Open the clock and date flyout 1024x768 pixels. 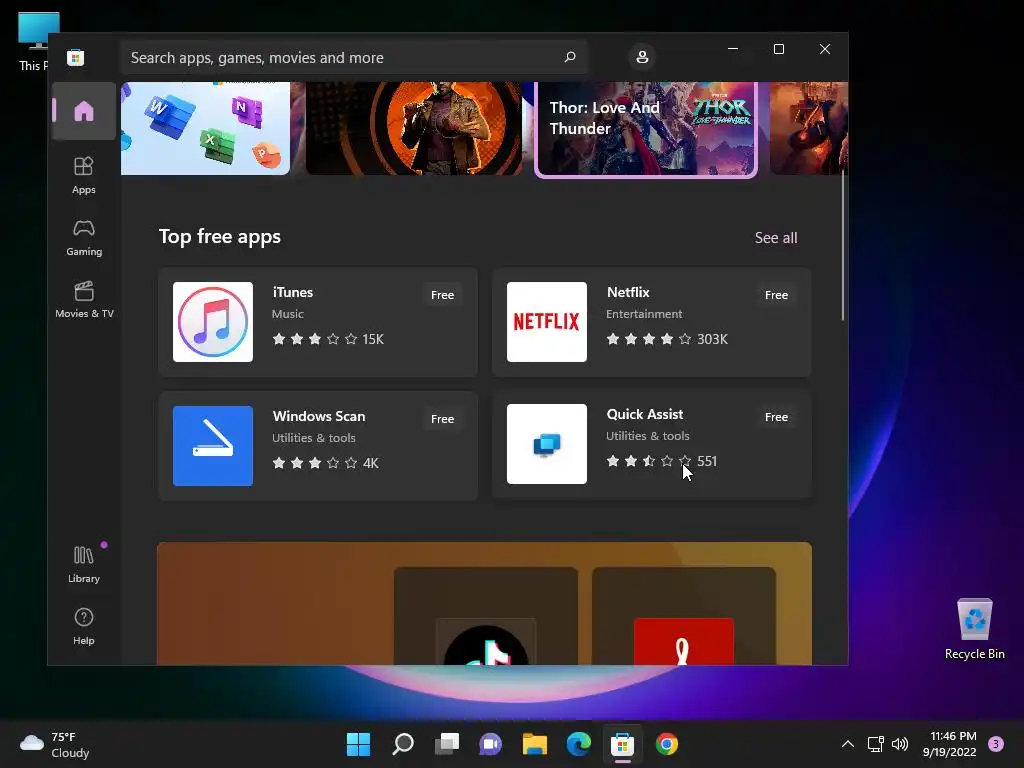[950, 744]
